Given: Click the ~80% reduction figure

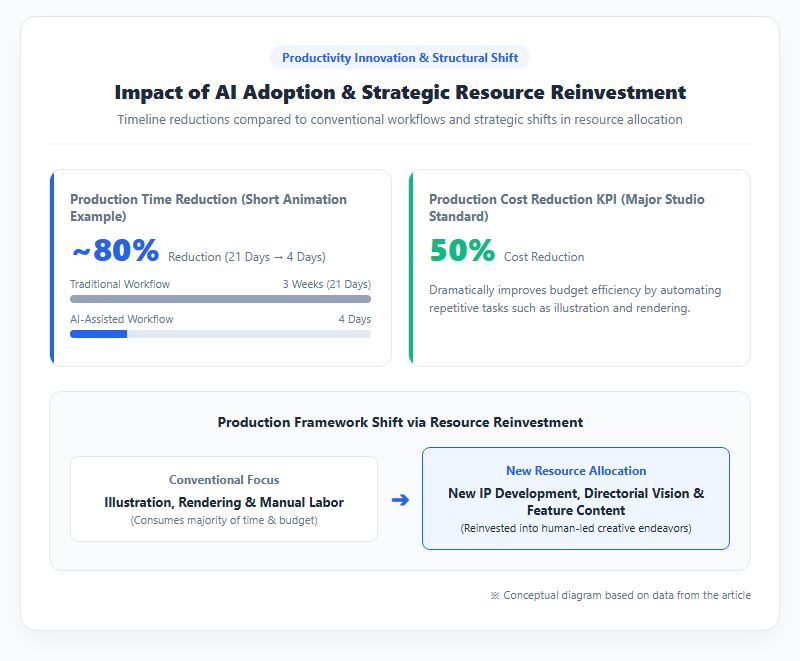Looking at the screenshot, I should pyautogui.click(x=115, y=250).
